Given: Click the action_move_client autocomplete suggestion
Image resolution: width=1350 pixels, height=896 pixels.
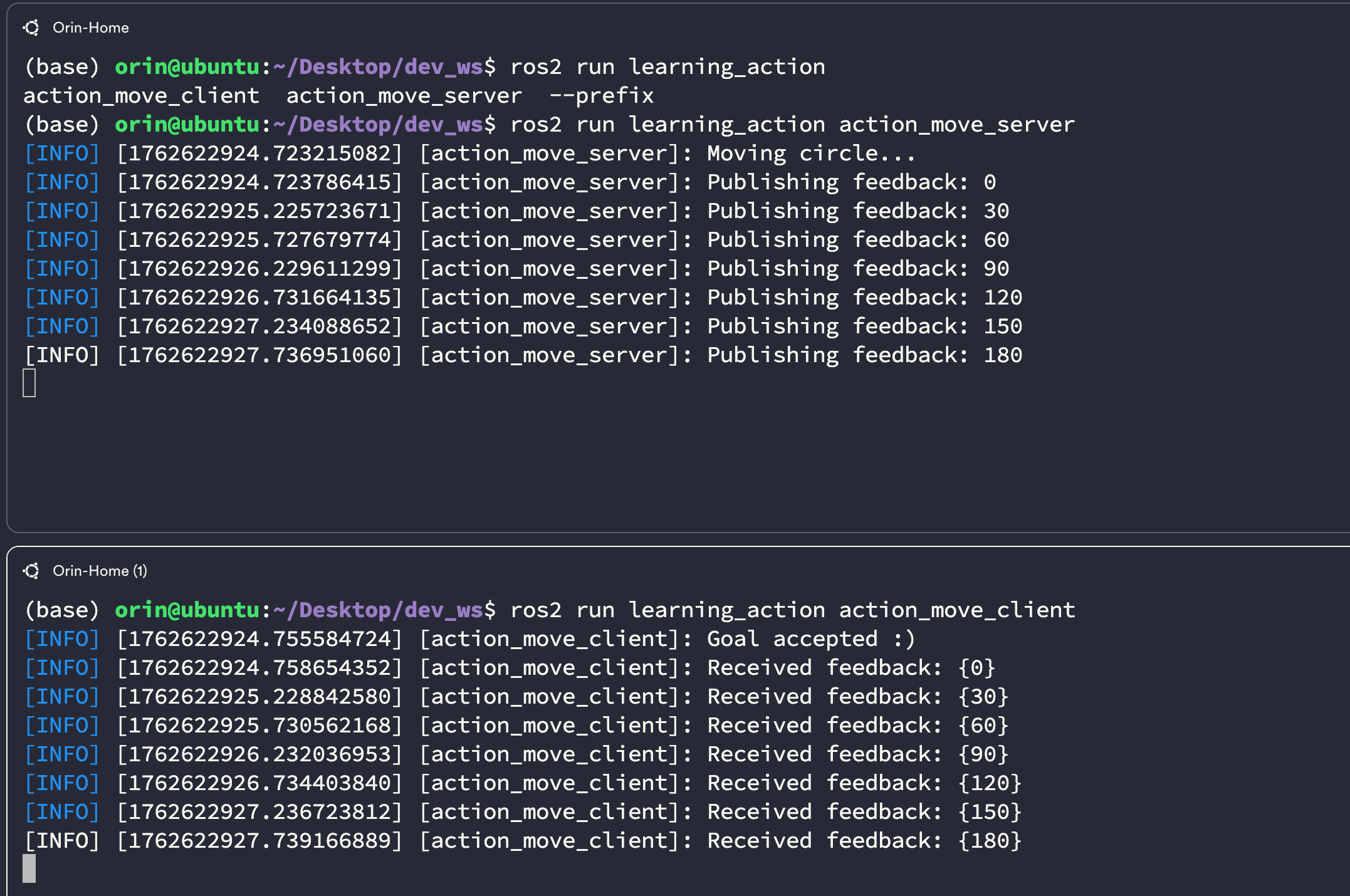Looking at the screenshot, I should (141, 96).
